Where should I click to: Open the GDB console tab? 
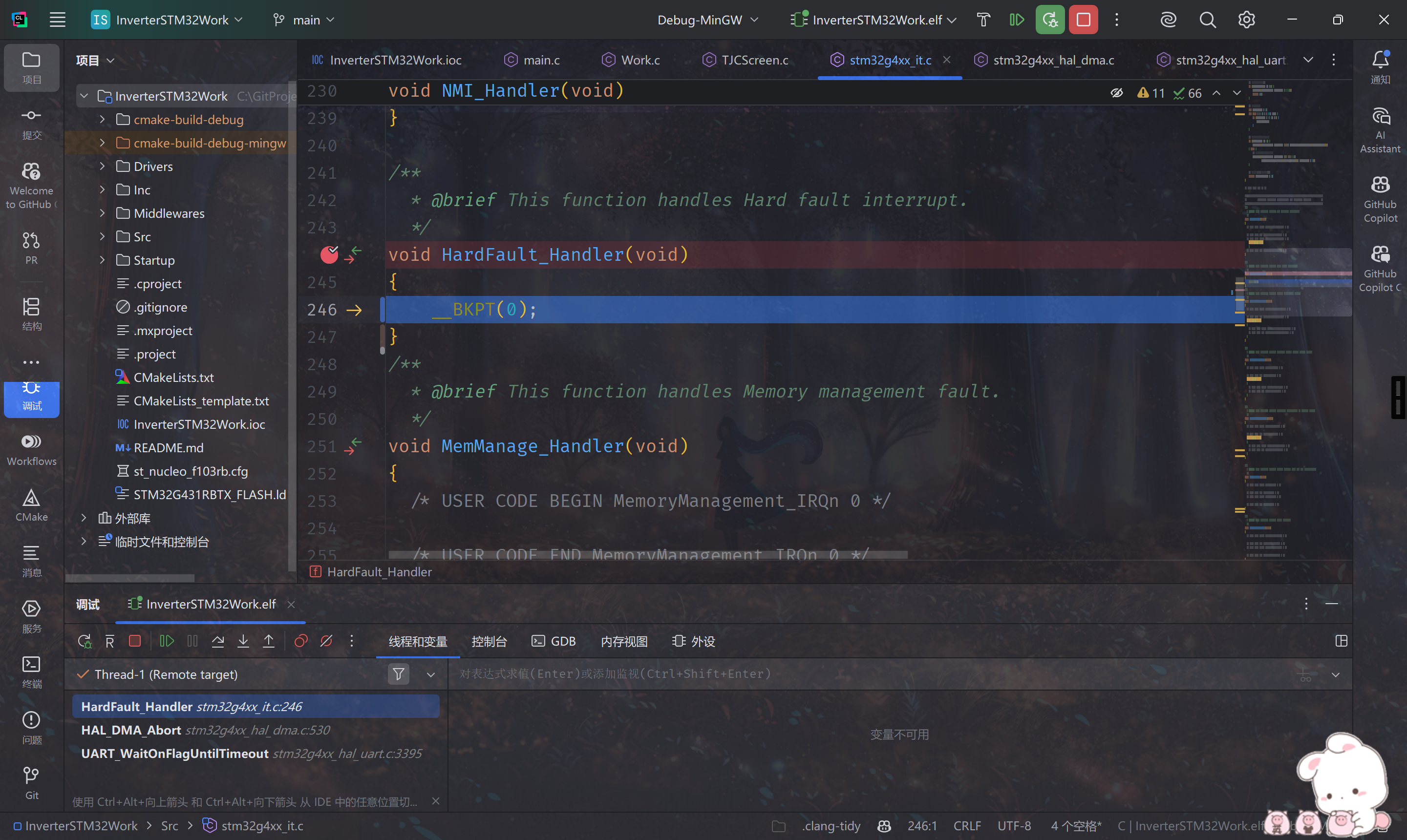(x=554, y=641)
